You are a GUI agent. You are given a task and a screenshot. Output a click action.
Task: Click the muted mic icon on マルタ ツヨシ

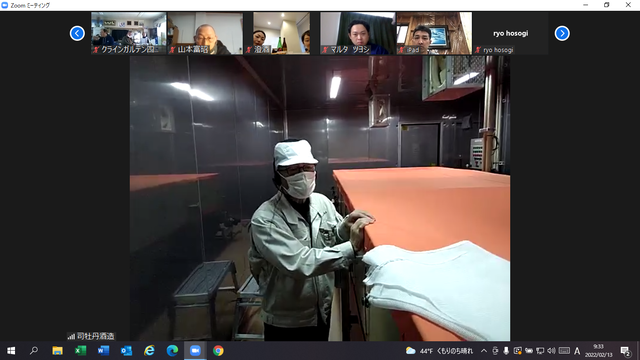click(x=325, y=50)
